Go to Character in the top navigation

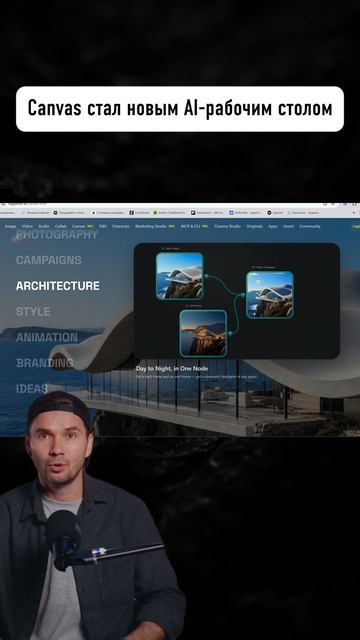(121, 226)
